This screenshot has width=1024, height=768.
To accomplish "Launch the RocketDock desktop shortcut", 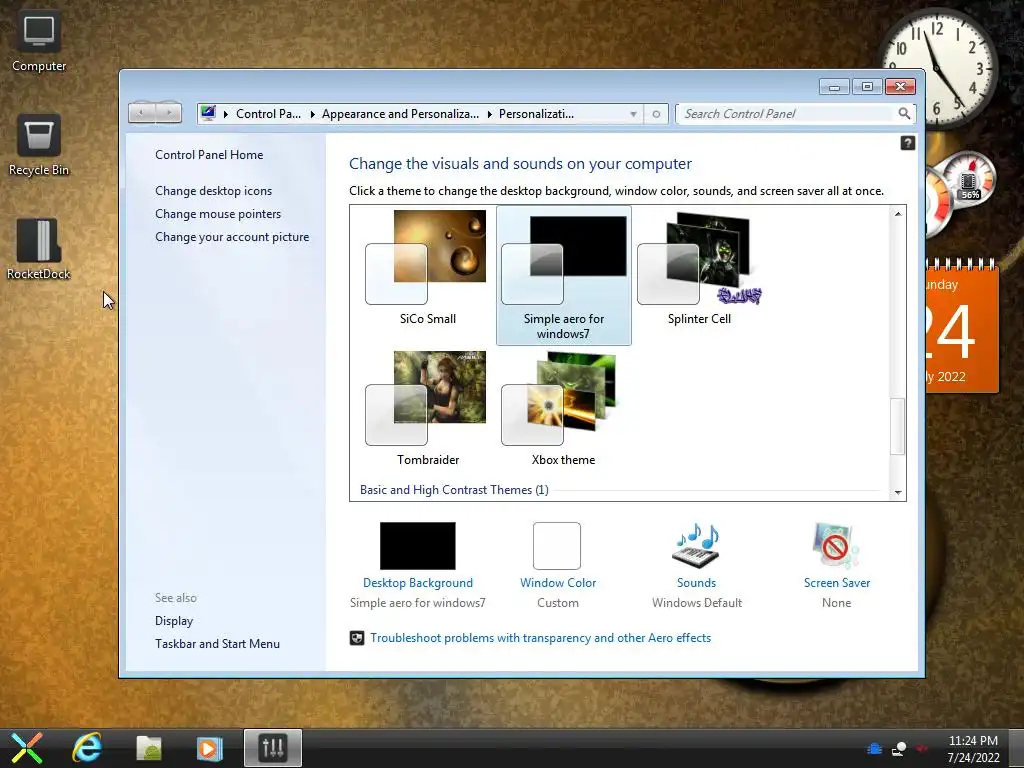I will (39, 249).
